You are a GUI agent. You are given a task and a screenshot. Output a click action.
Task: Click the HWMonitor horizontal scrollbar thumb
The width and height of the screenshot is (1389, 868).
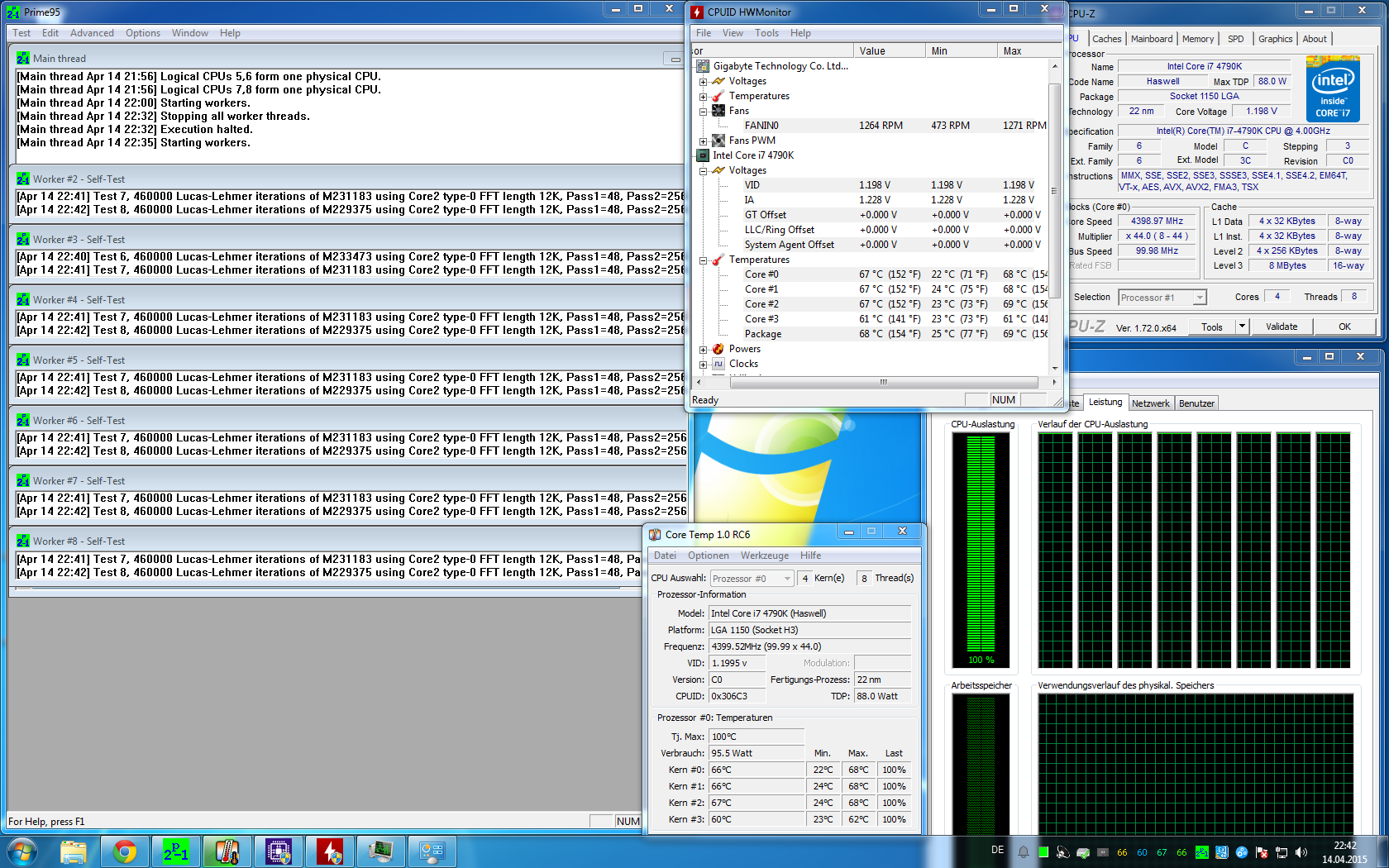[883, 382]
